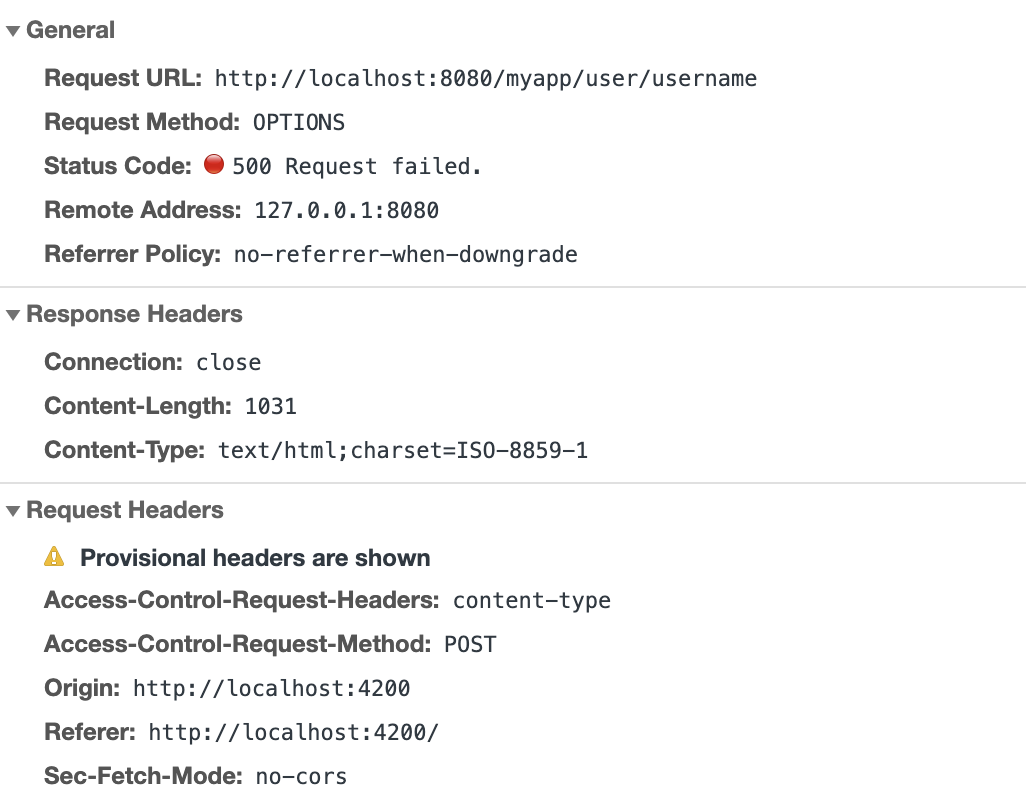This screenshot has width=1026, height=804.
Task: Click the 'Provisional headers are shown' message
Action: tap(255, 558)
